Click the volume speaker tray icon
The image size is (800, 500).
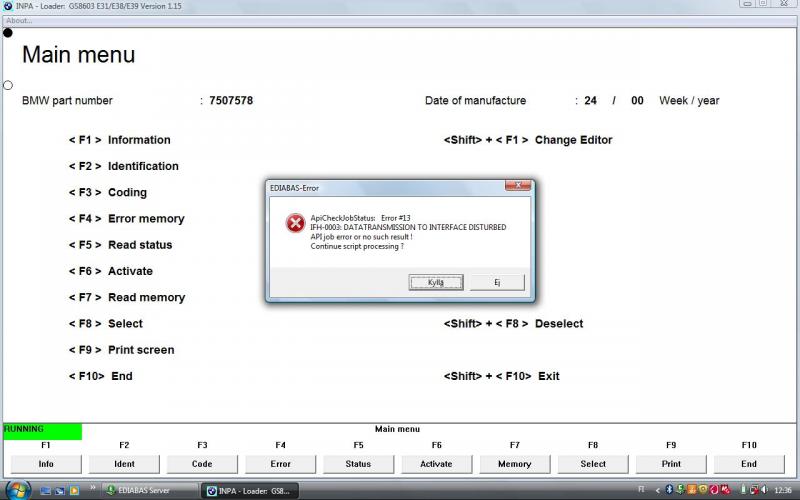762,491
